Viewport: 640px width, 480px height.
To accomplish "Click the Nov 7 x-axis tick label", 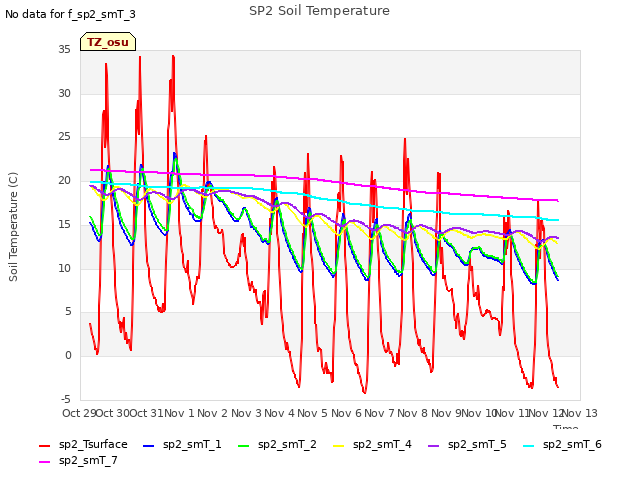I will pos(379,413).
